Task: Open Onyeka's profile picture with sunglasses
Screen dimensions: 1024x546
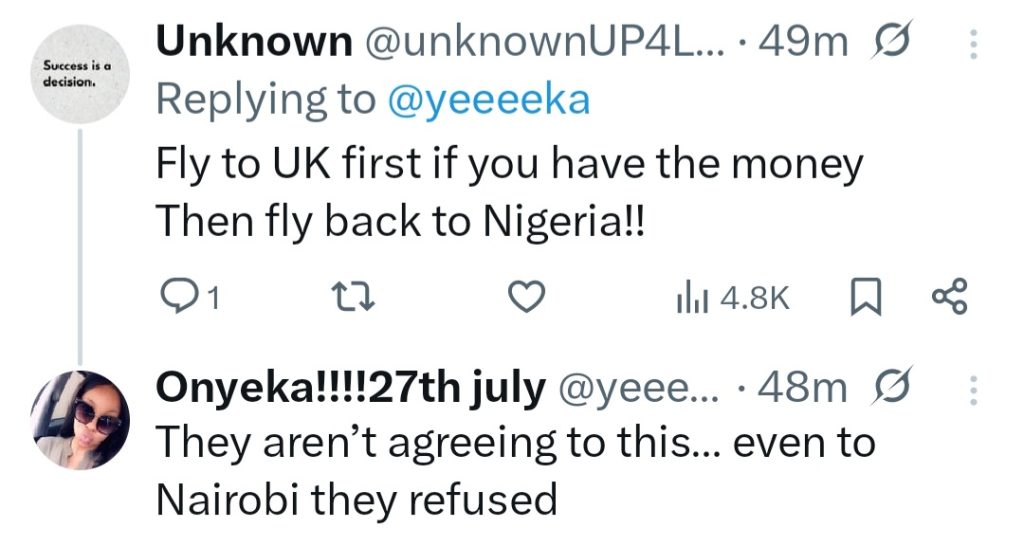Action: 78,416
